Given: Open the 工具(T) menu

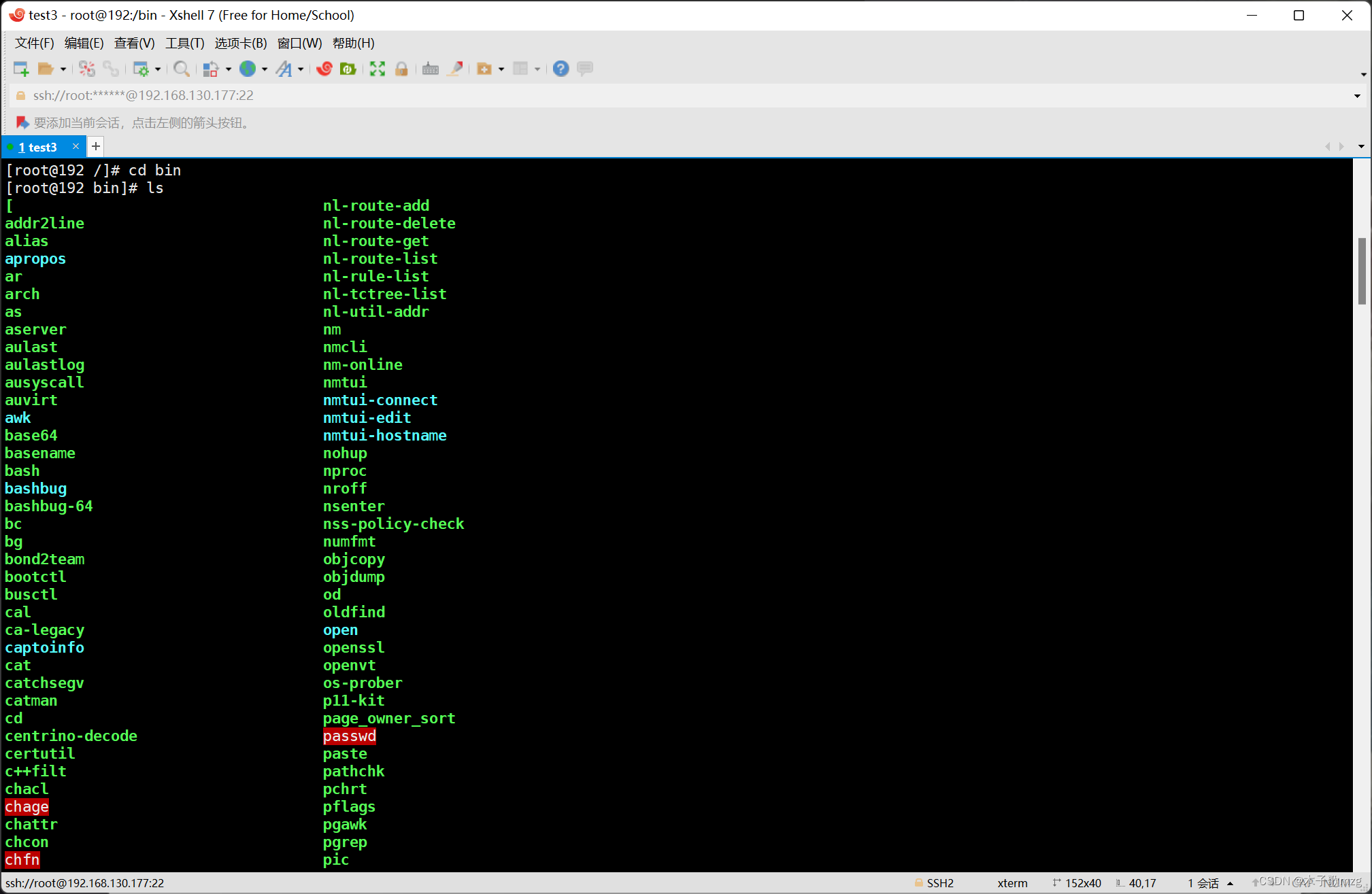Looking at the screenshot, I should click(184, 43).
